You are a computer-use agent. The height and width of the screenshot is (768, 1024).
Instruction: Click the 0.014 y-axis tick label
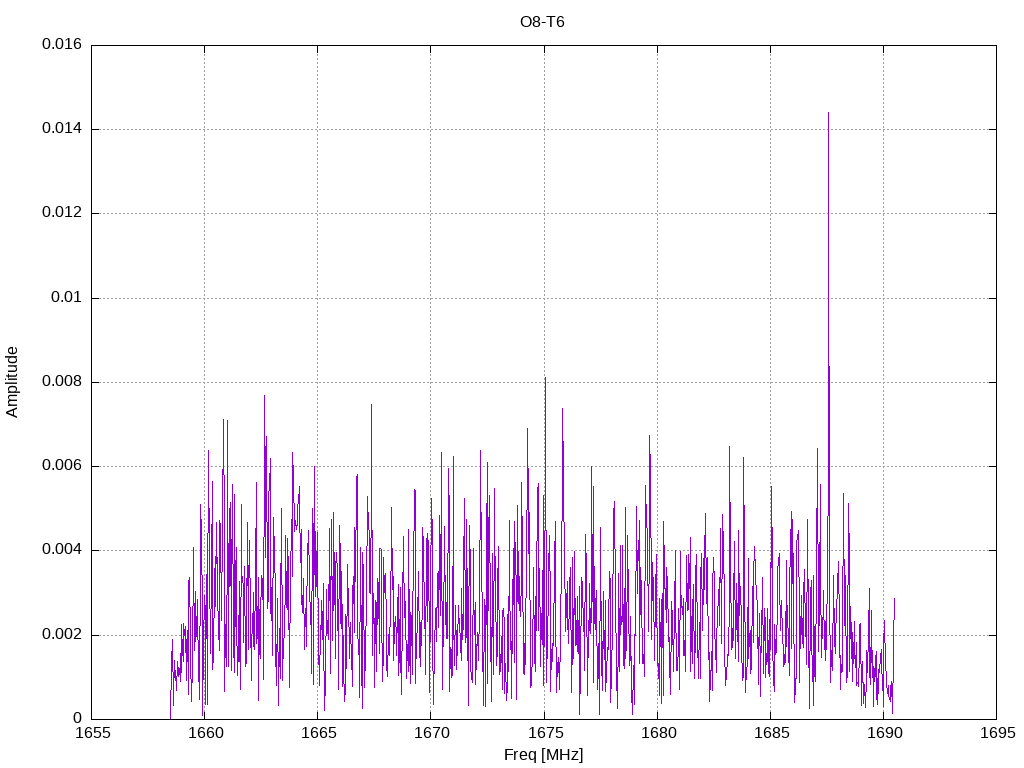[x=62, y=129]
